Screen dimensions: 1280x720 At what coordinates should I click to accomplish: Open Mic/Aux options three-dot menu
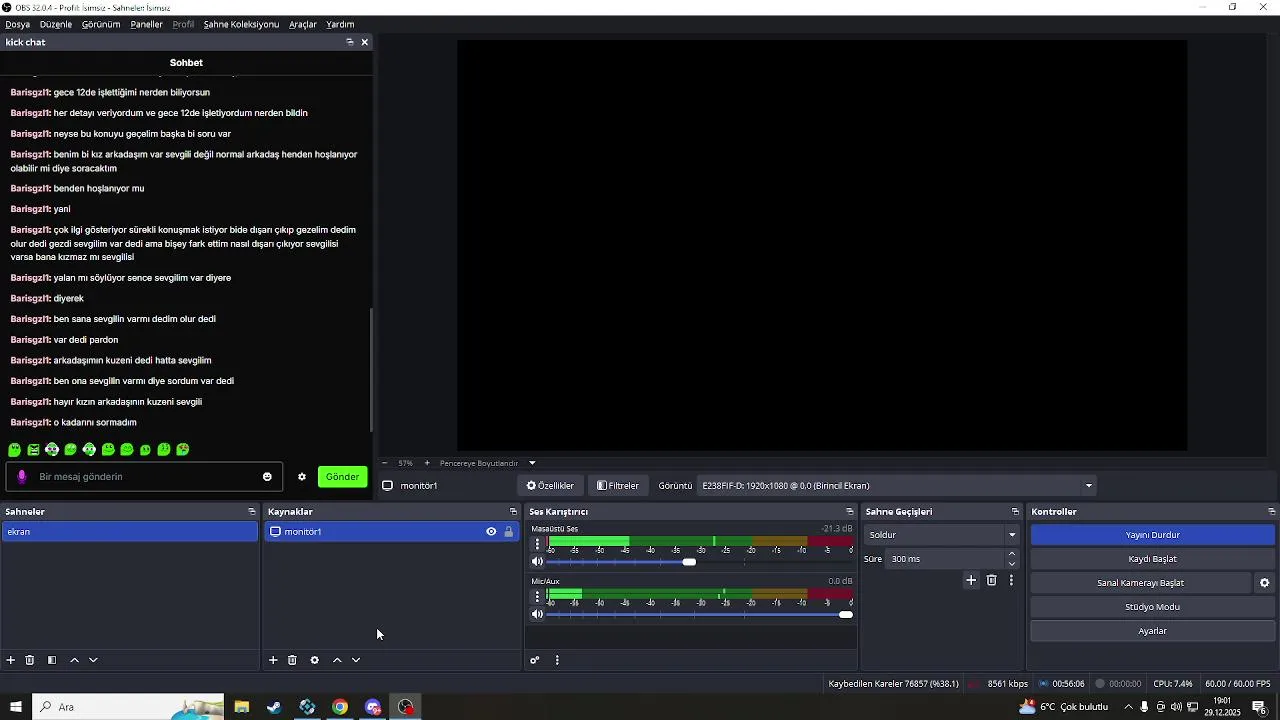tap(538, 596)
